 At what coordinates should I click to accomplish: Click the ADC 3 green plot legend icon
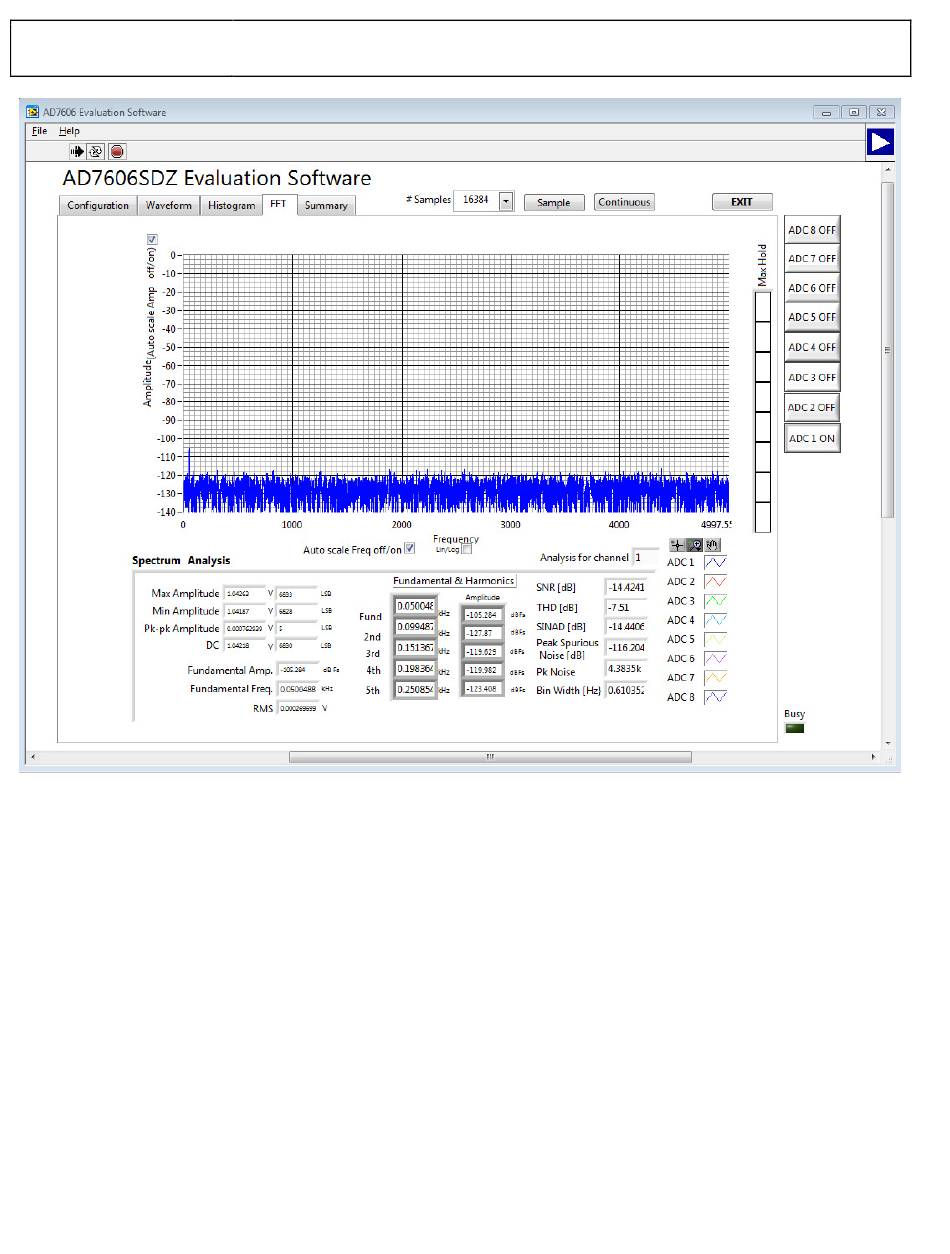point(716,601)
